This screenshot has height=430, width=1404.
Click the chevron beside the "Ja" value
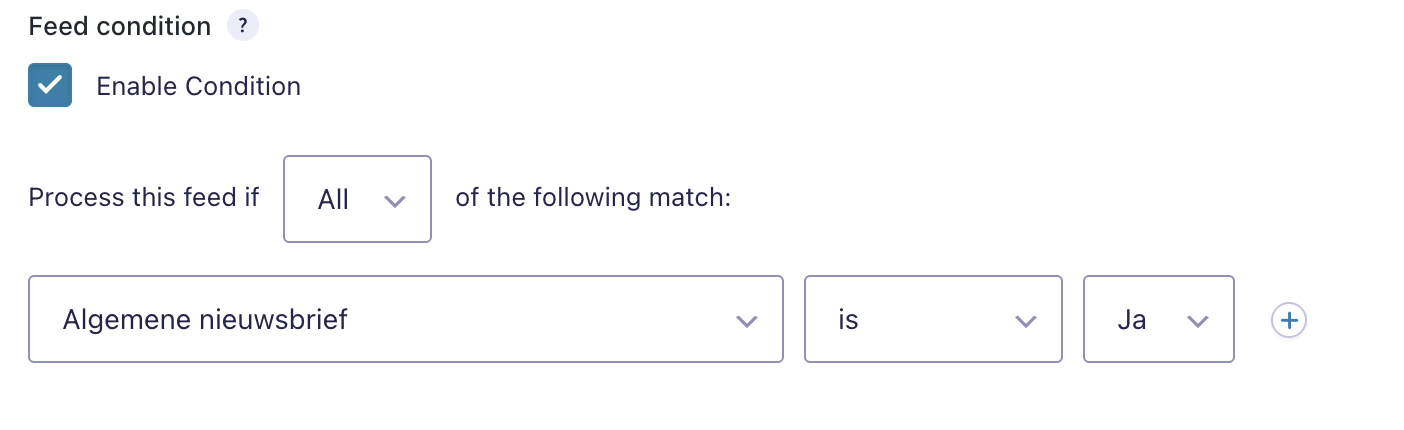pyautogui.click(x=1197, y=321)
